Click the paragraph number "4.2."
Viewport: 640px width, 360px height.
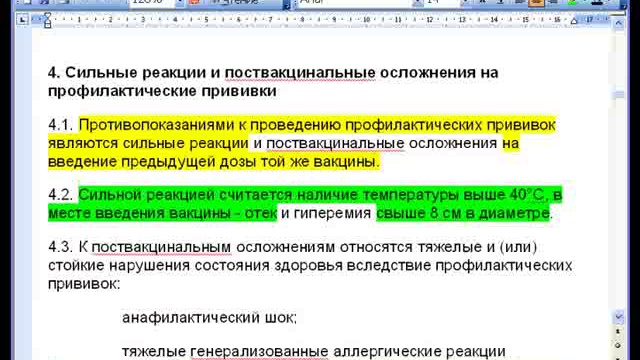tap(60, 195)
